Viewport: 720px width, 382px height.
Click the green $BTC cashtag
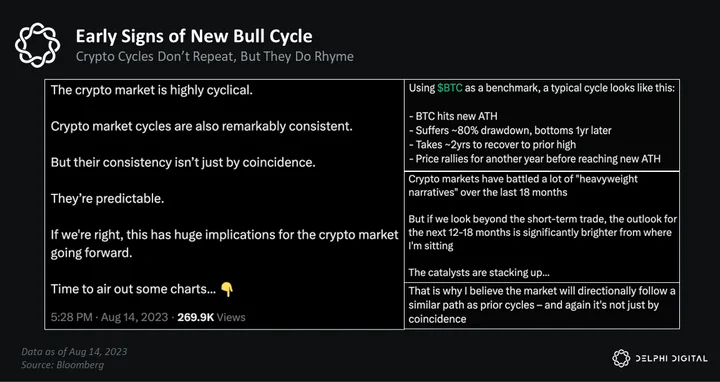(x=450, y=88)
